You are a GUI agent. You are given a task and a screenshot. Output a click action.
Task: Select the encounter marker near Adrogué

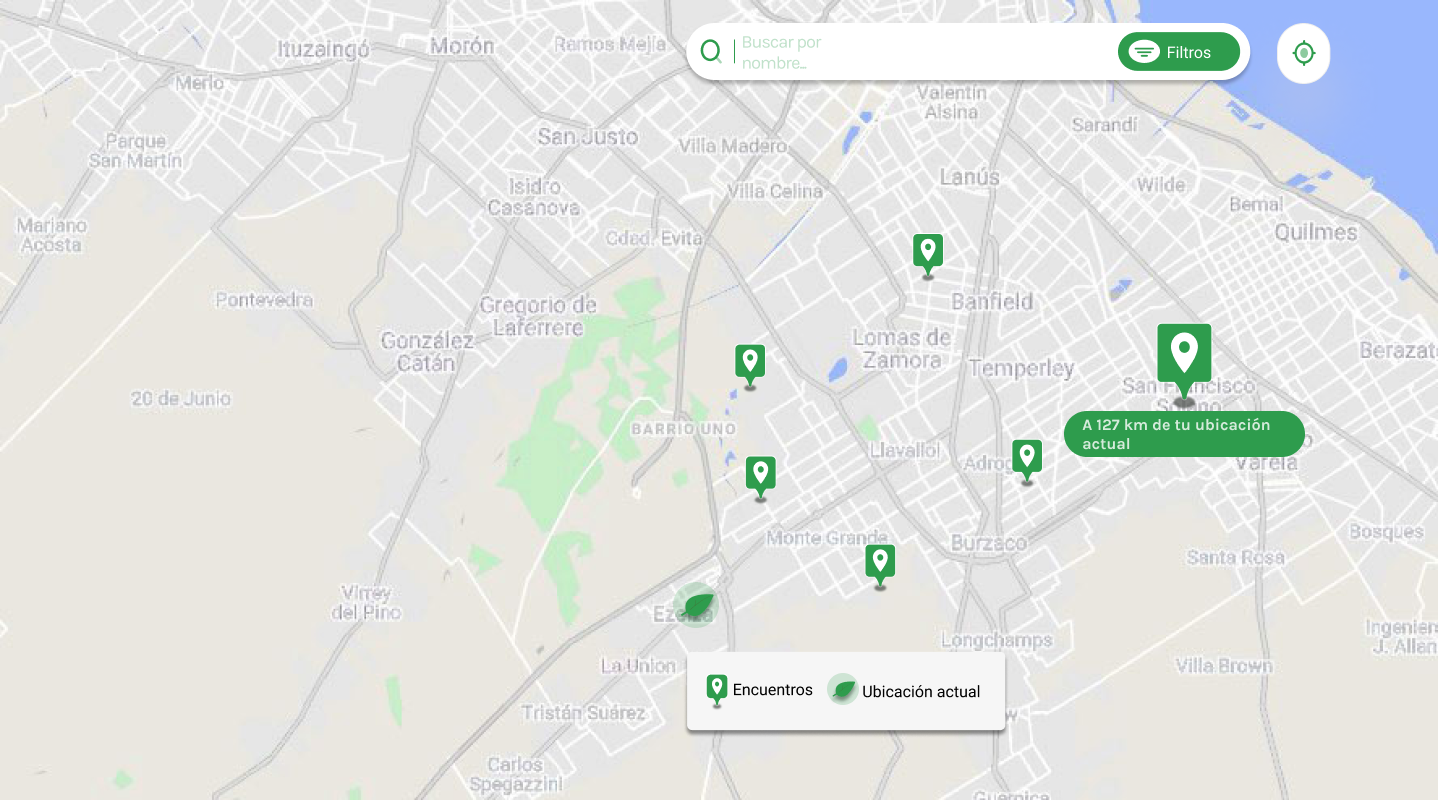coord(1027,458)
